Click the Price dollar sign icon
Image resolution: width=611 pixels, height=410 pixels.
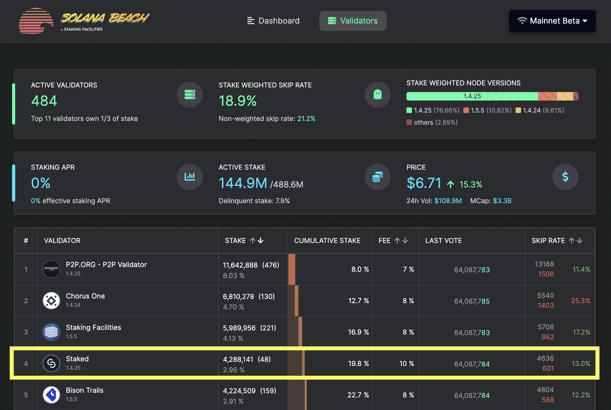pos(565,177)
